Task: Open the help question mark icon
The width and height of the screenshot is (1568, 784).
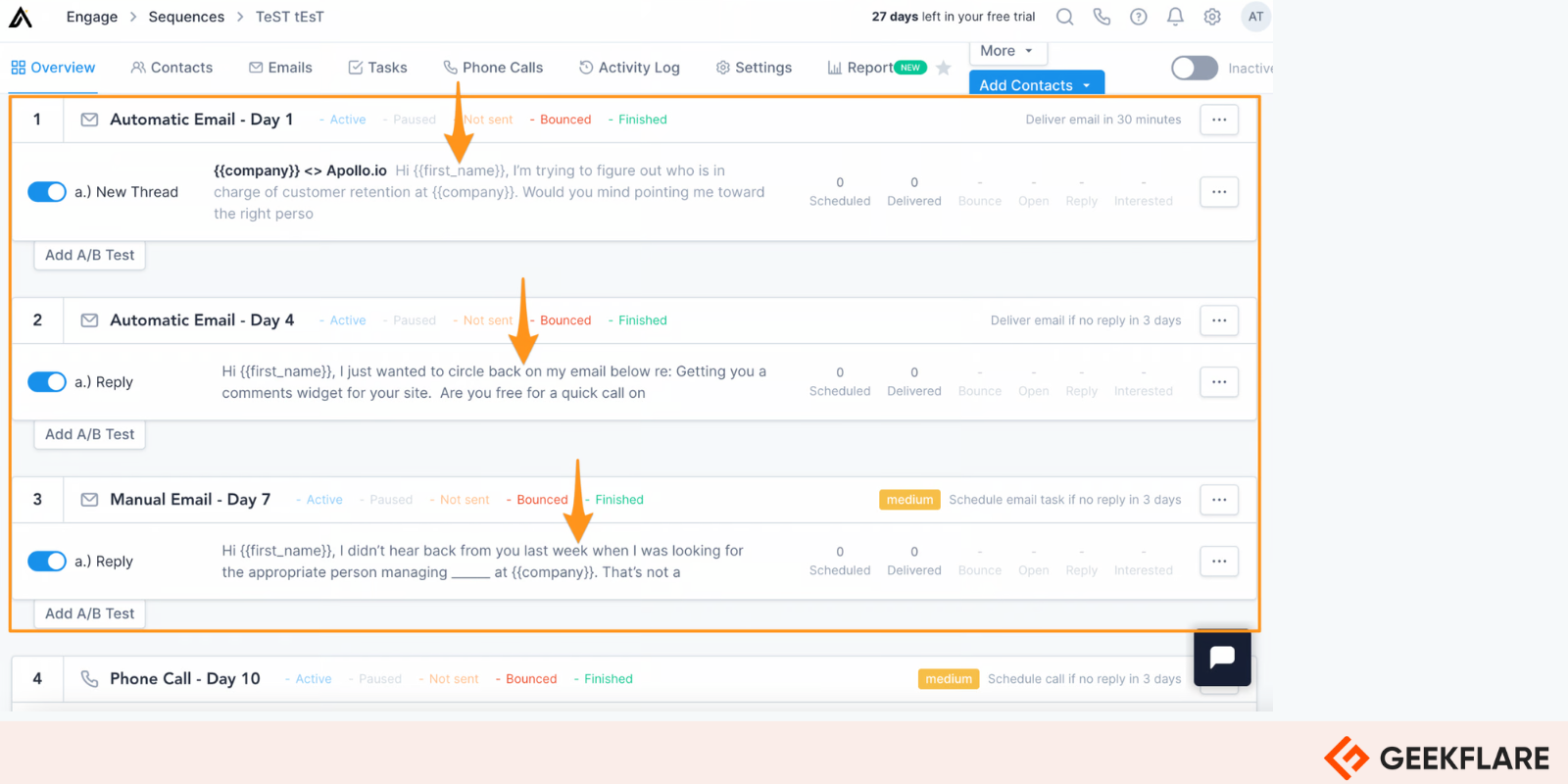Action: (1138, 17)
